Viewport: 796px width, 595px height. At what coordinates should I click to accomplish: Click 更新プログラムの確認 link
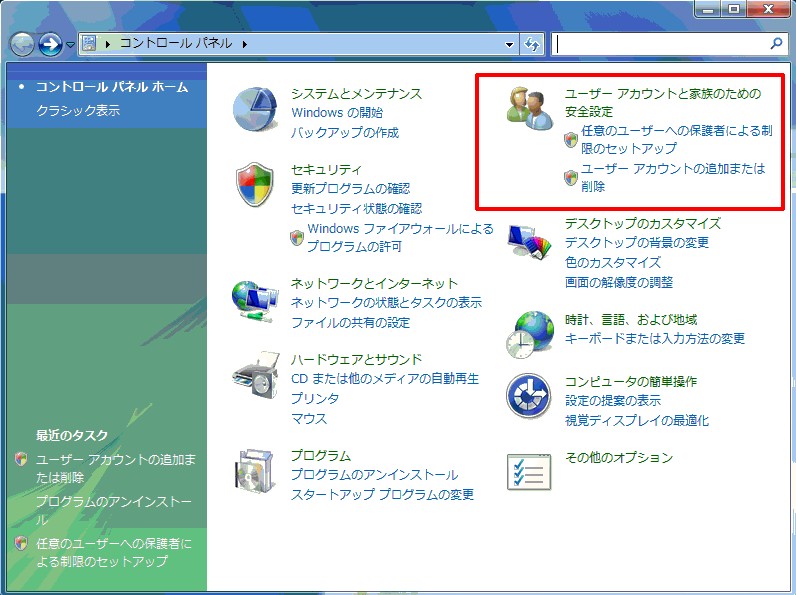pos(350,188)
